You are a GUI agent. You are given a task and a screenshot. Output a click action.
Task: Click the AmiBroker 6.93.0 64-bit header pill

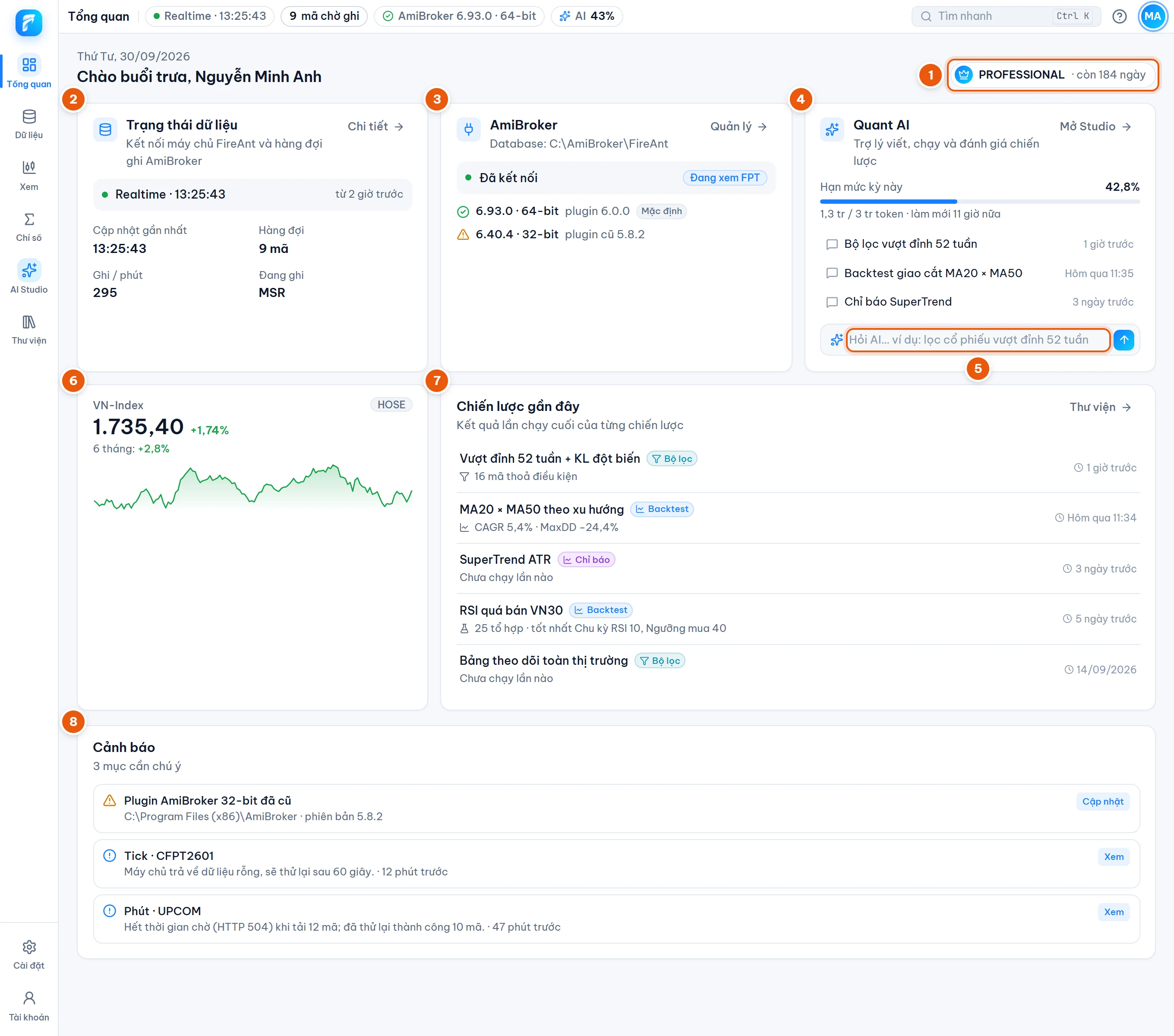(x=459, y=16)
